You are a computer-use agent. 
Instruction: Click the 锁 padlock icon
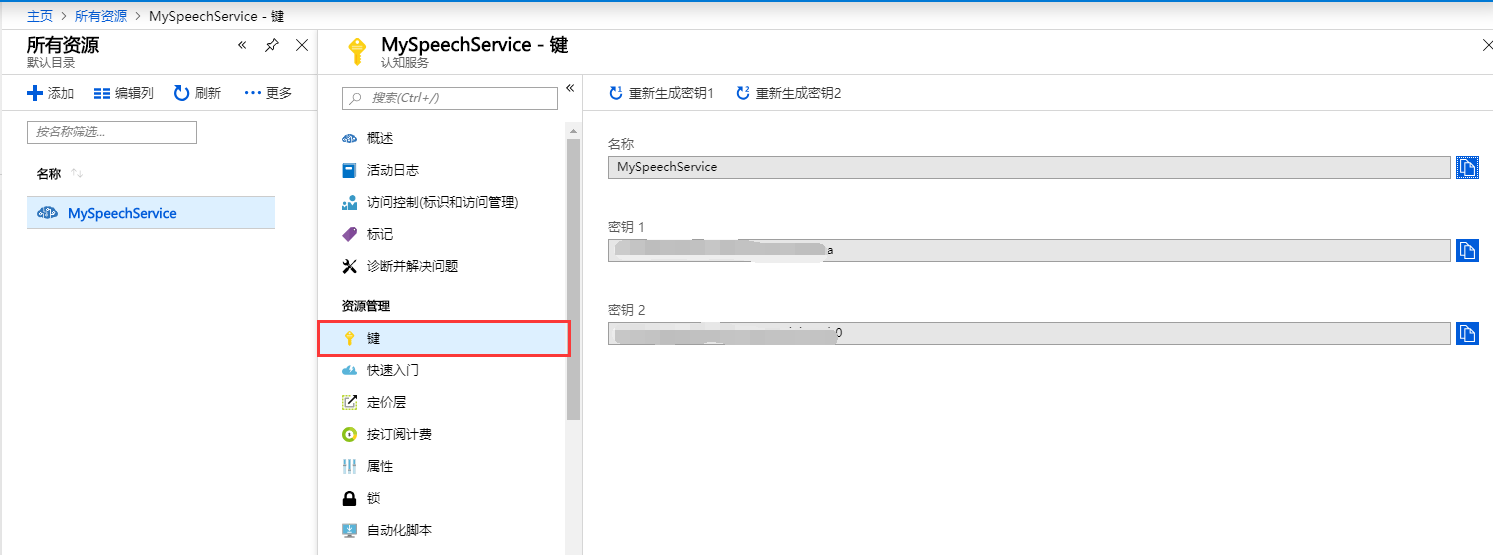[x=349, y=498]
